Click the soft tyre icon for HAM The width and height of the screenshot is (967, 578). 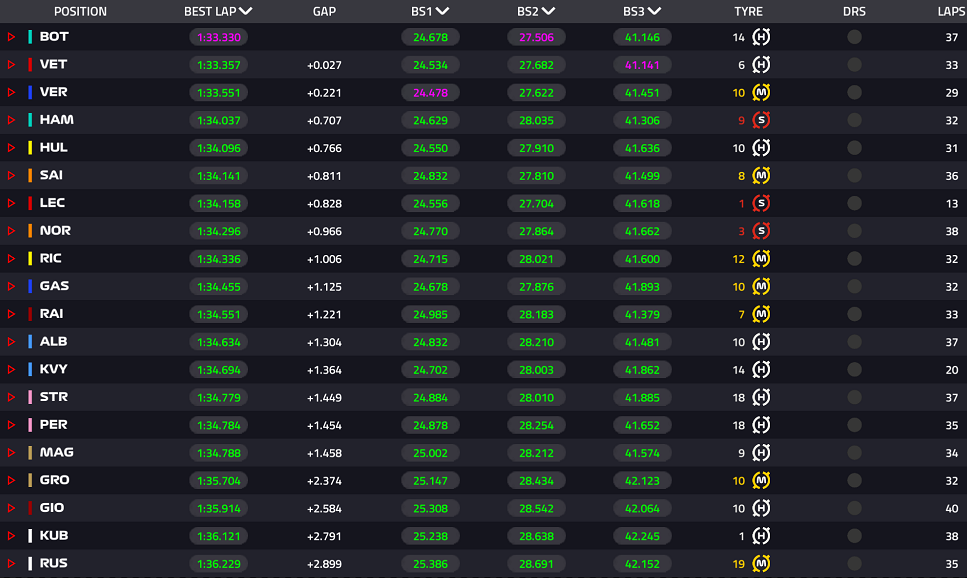coord(761,120)
